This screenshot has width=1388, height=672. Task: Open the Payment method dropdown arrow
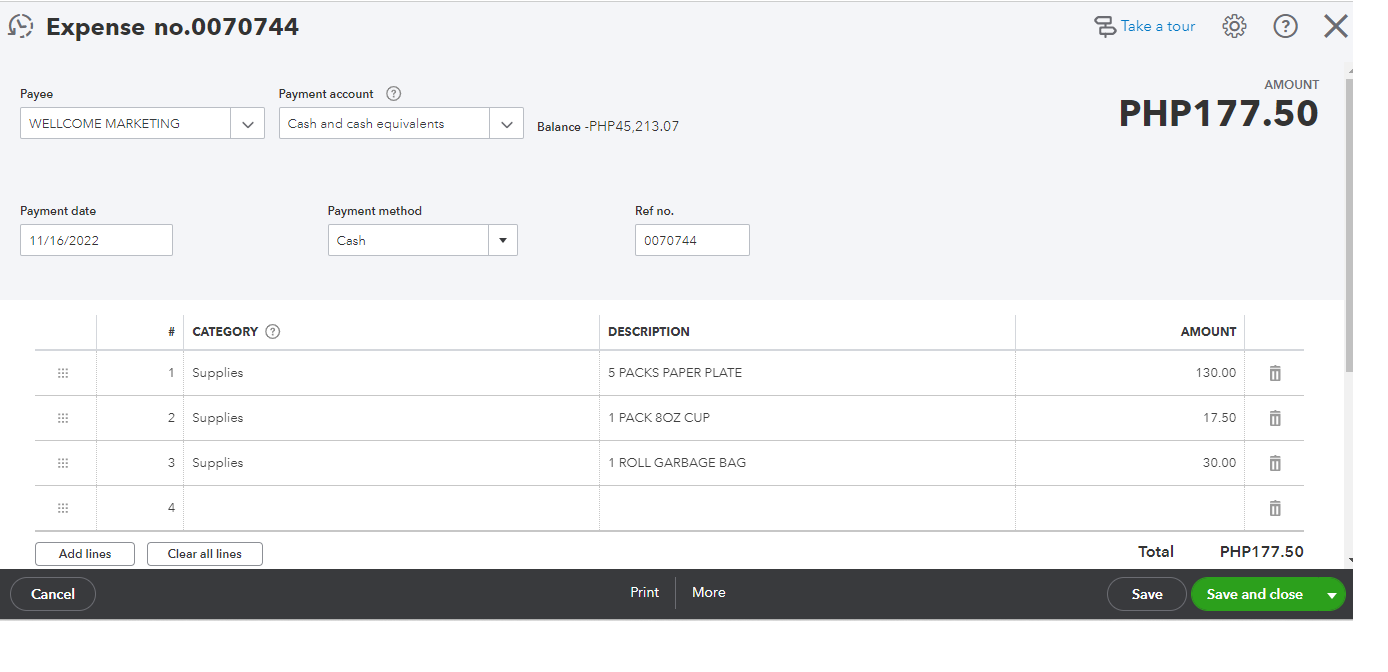[502, 241]
